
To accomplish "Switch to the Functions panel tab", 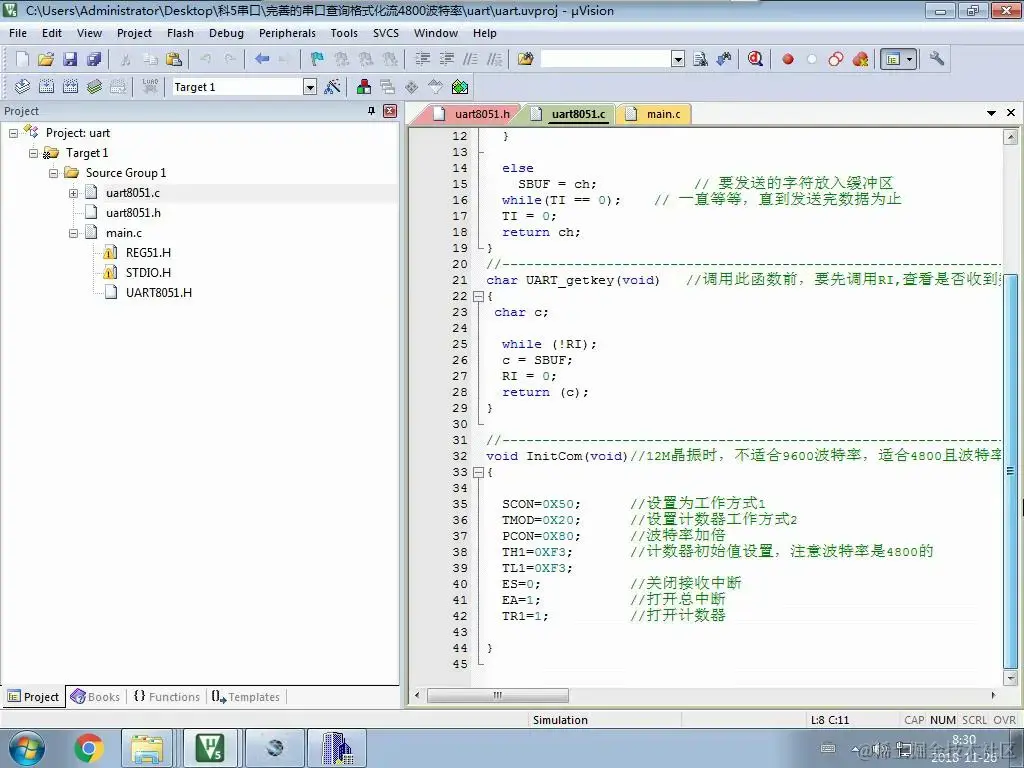I will 167,697.
